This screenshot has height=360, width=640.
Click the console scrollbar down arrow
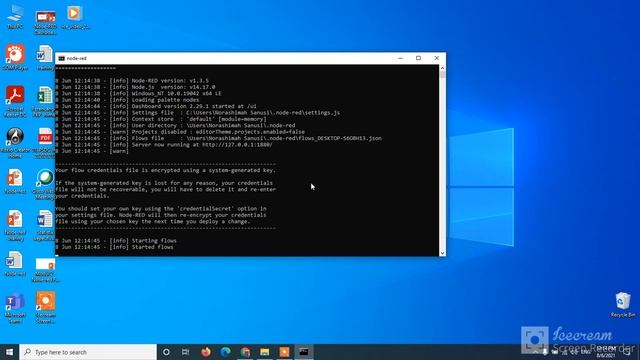click(442, 253)
